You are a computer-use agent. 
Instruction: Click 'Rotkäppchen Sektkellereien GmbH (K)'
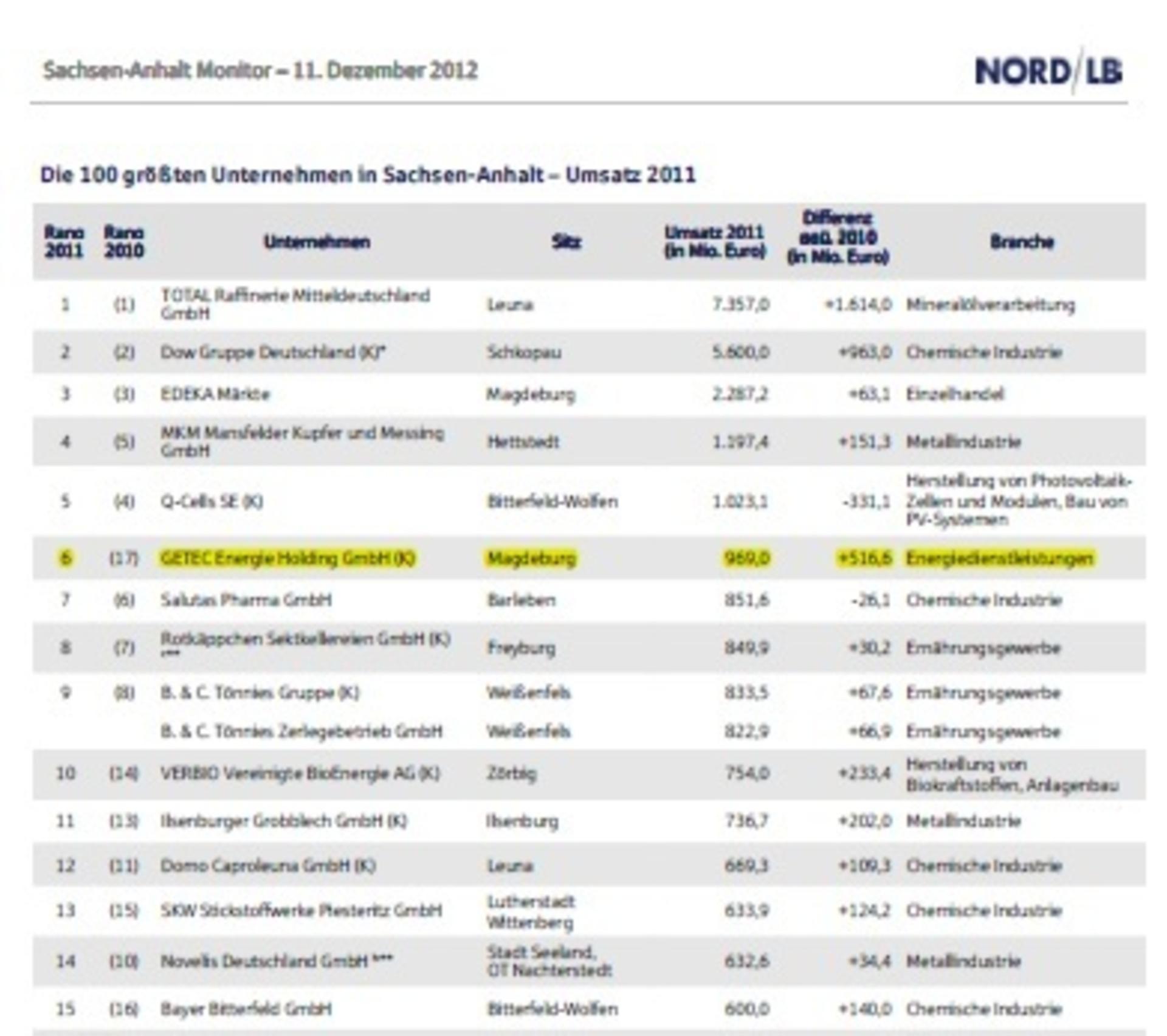pyautogui.click(x=305, y=639)
